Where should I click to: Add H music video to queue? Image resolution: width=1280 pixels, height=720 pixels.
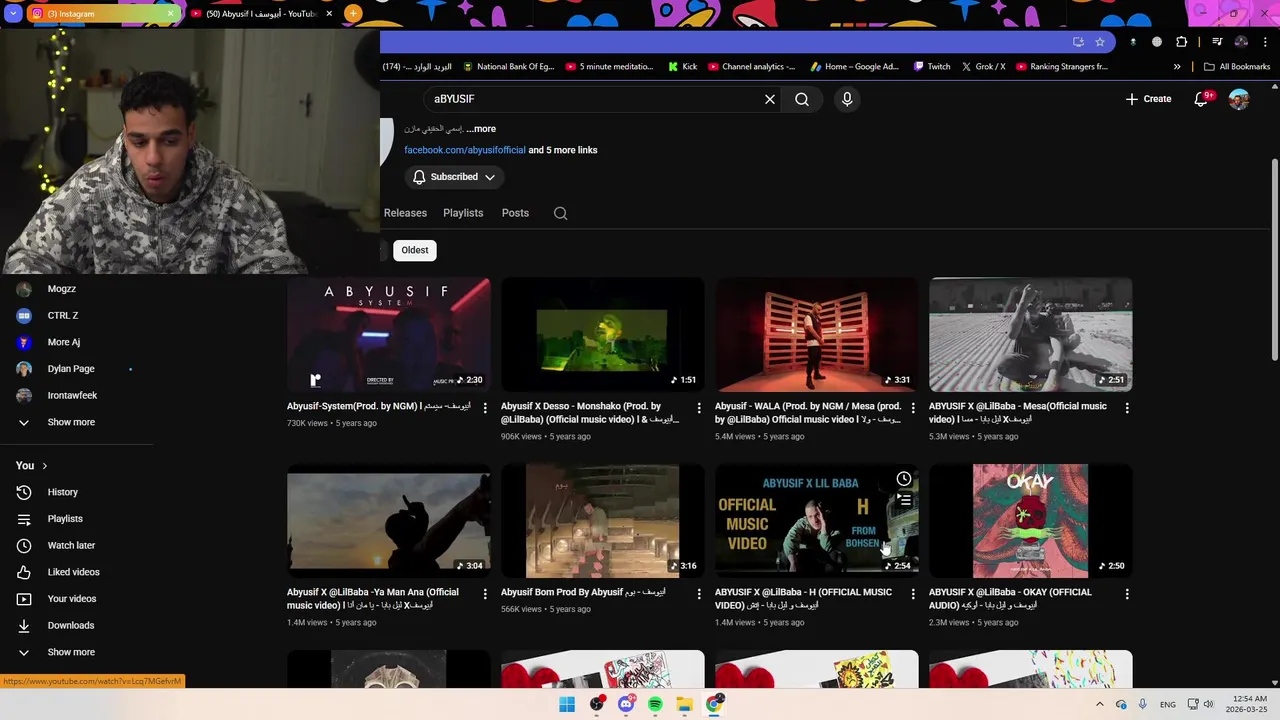point(904,500)
